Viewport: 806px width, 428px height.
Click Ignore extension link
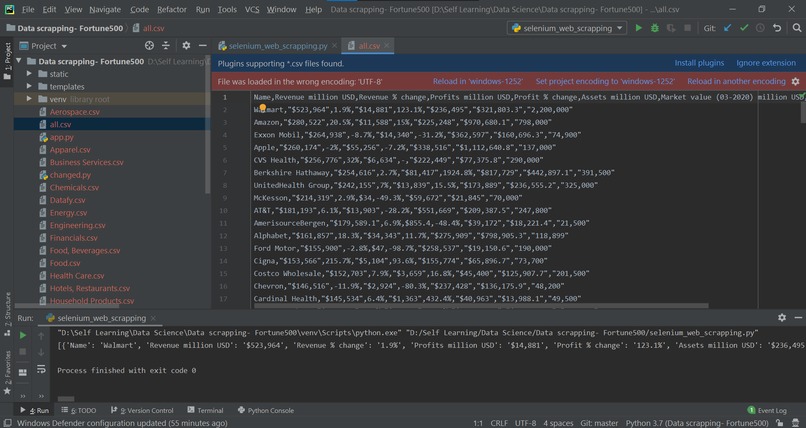766,63
